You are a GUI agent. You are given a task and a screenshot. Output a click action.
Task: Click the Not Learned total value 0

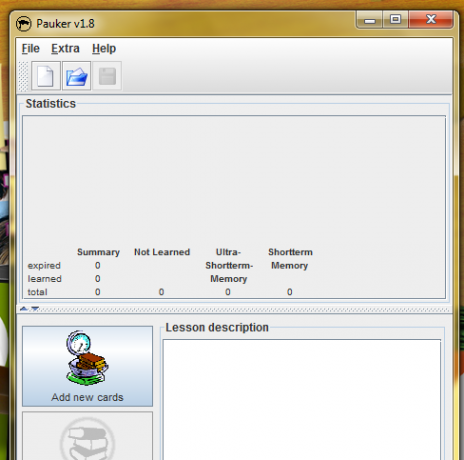coord(161,292)
